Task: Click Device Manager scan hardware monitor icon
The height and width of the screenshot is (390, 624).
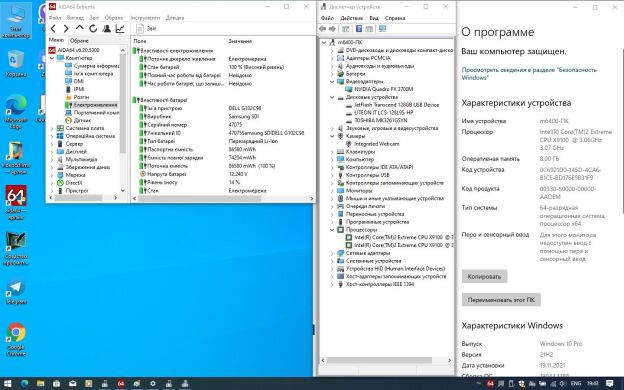Action: click(382, 29)
